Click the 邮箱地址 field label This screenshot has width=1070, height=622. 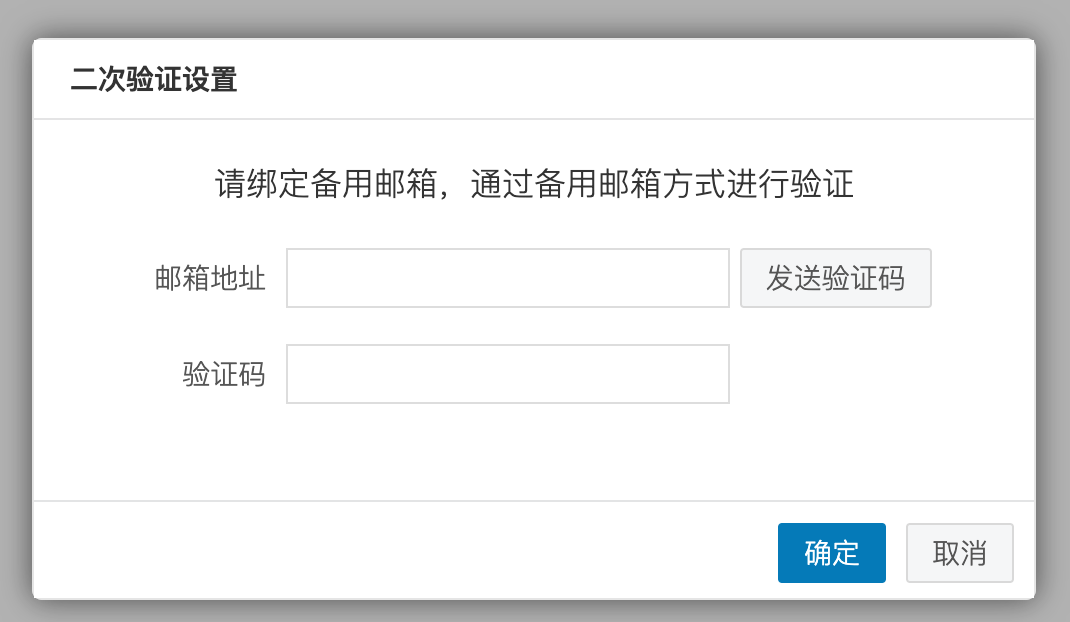pos(210,278)
